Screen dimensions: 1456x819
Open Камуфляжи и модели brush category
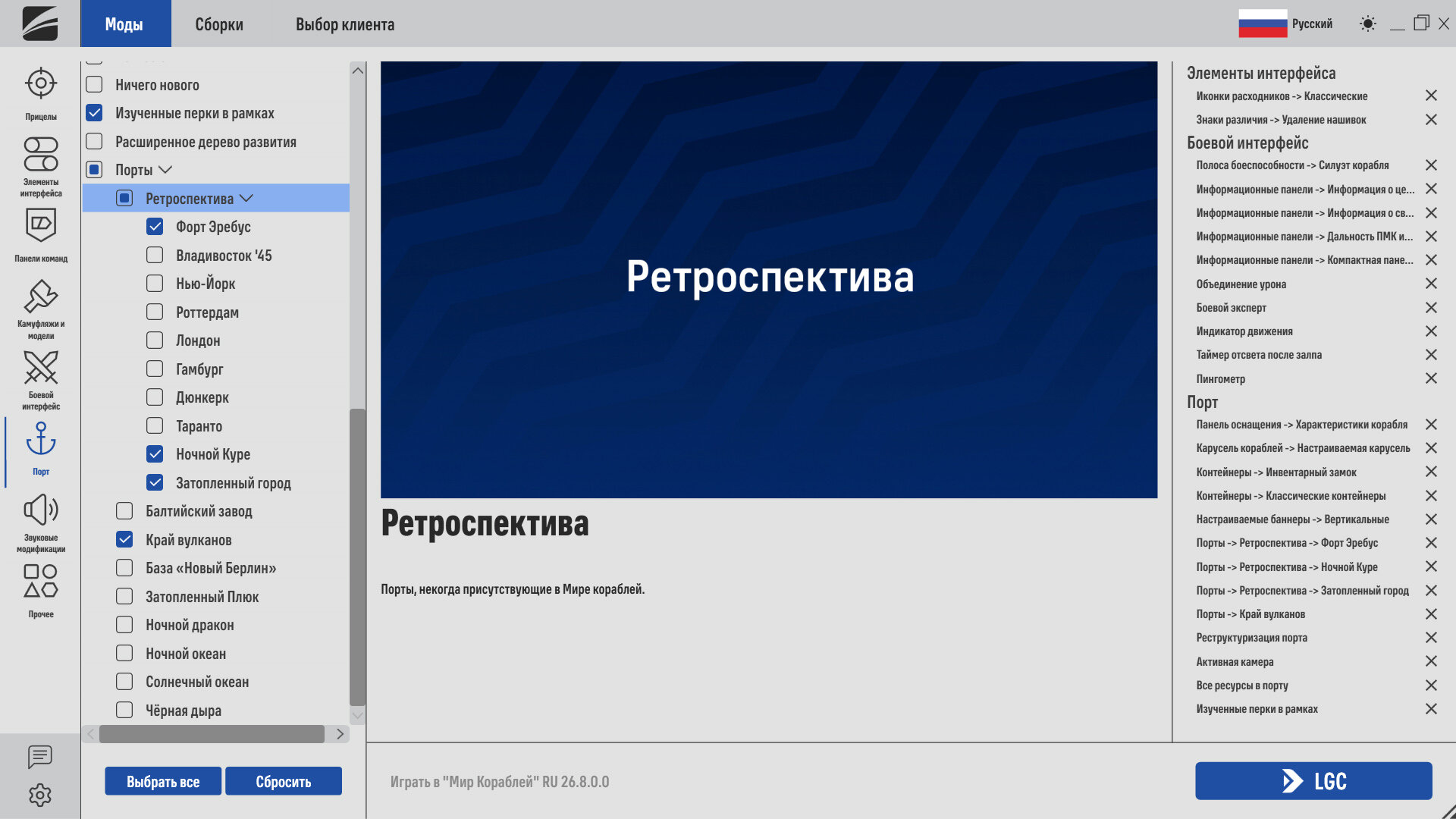[41, 309]
